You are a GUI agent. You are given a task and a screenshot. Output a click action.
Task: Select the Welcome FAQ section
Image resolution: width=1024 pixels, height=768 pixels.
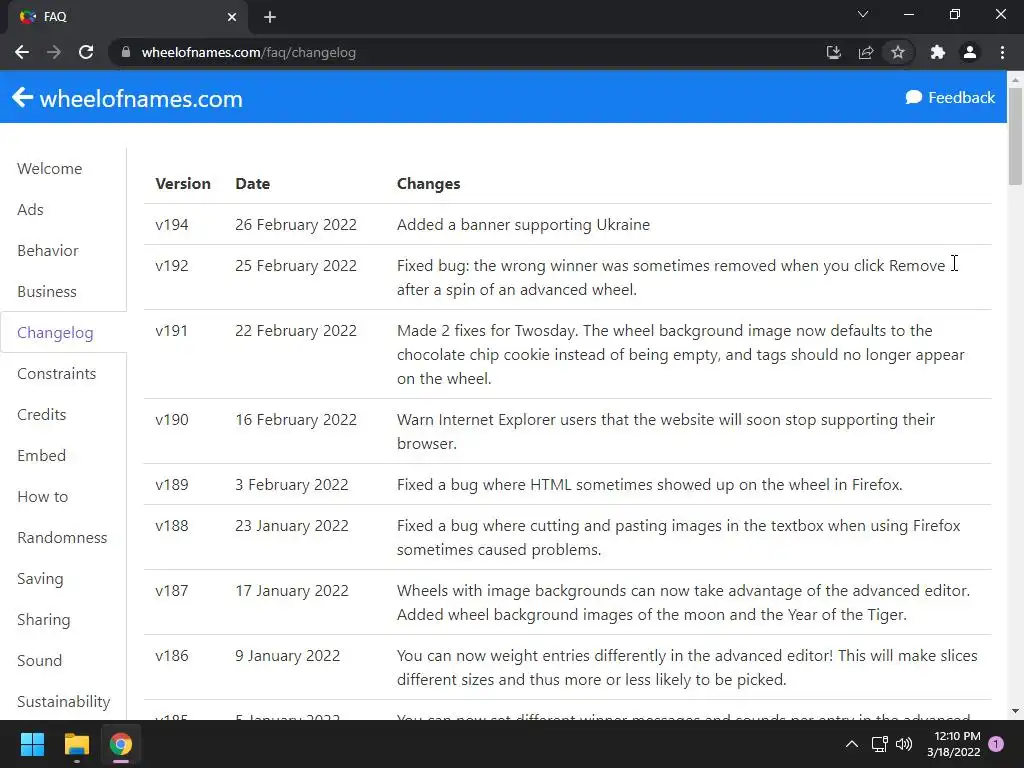[x=50, y=168]
